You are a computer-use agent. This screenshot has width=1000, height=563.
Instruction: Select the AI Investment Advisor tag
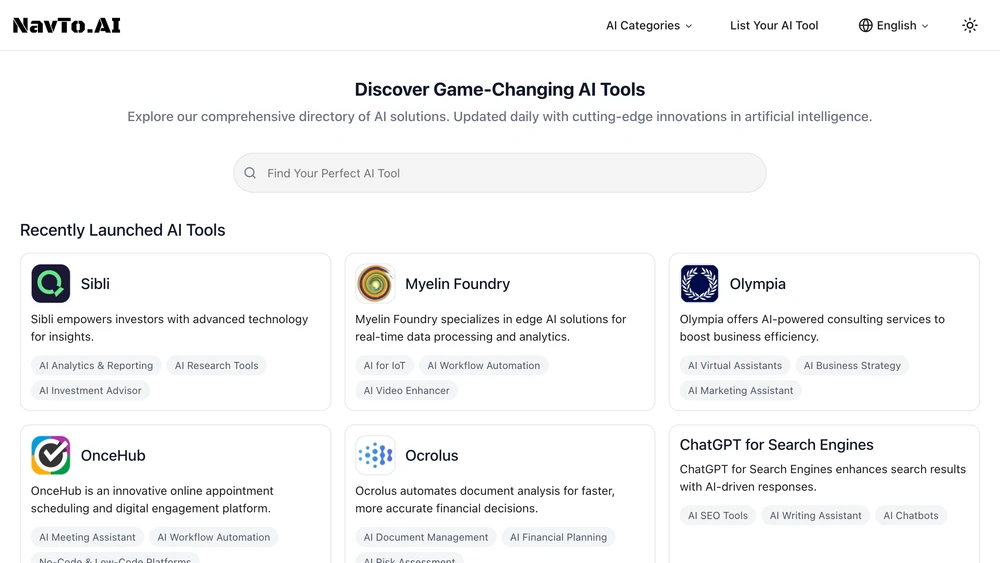(x=90, y=390)
